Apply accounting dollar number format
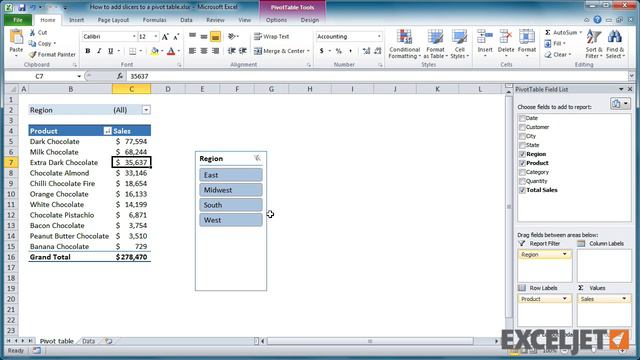The width and height of the screenshot is (640, 360). pyautogui.click(x=322, y=51)
